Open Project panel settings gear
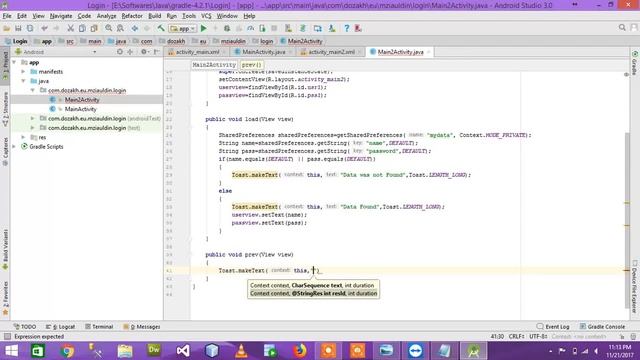 (144, 52)
